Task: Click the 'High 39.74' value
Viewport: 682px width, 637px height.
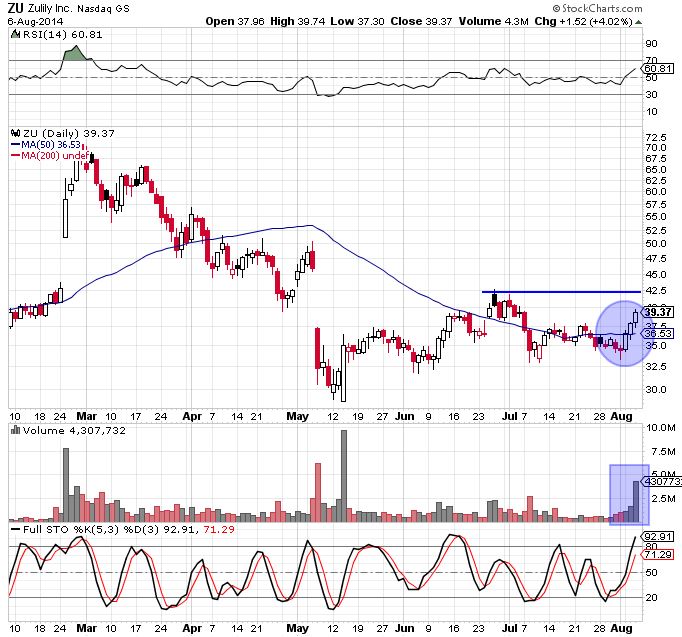Action: [298, 21]
